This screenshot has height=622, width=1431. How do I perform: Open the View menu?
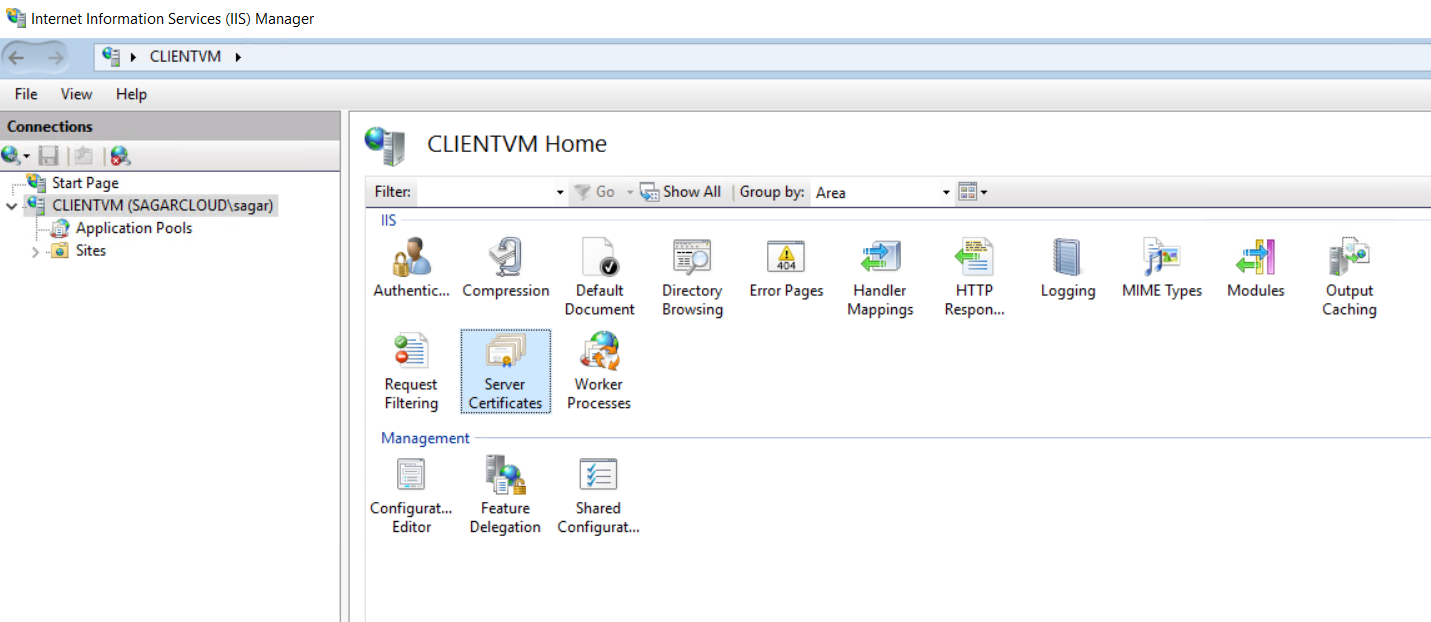76,94
